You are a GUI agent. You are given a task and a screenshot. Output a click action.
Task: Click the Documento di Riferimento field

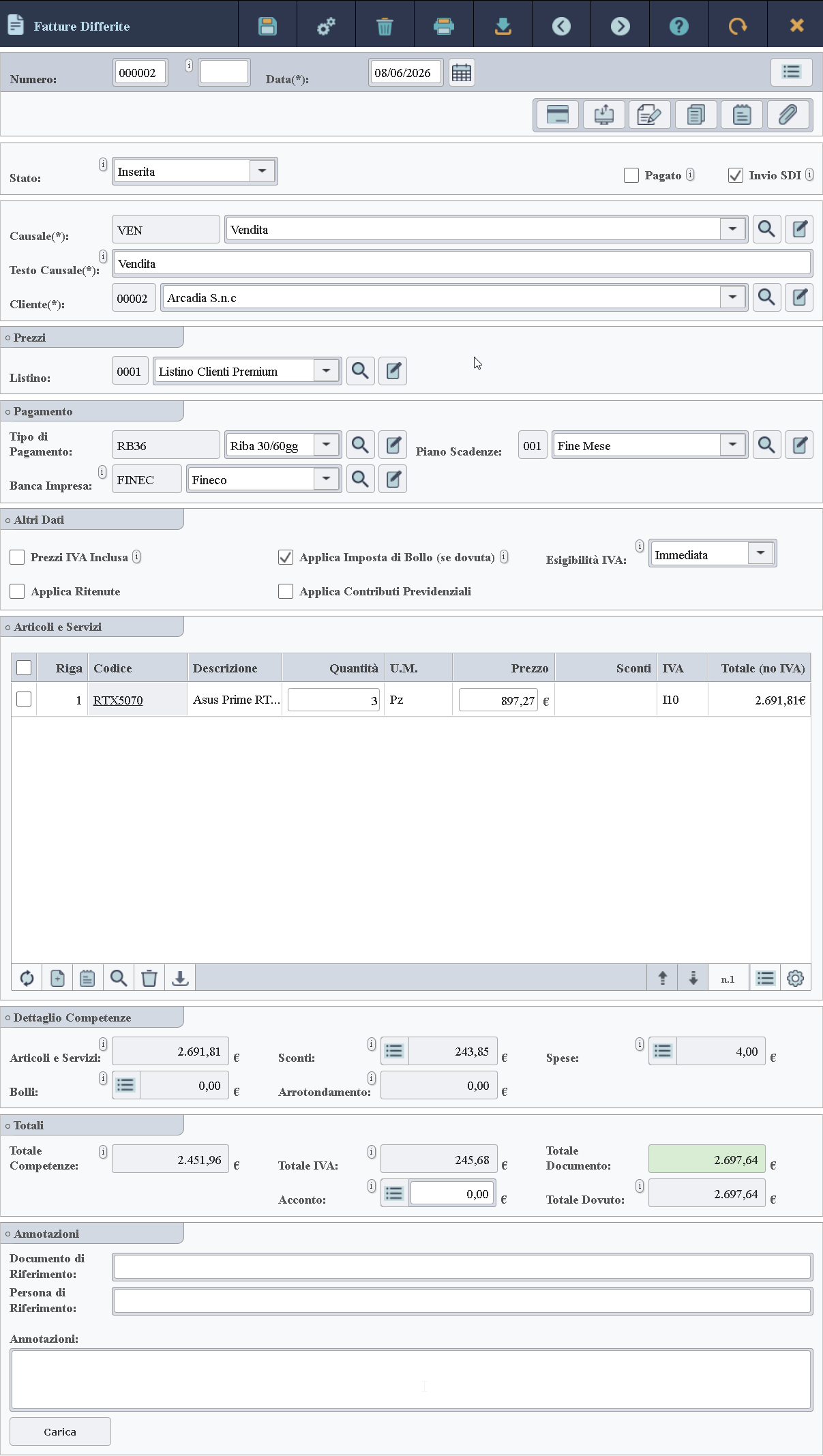coord(462,1266)
